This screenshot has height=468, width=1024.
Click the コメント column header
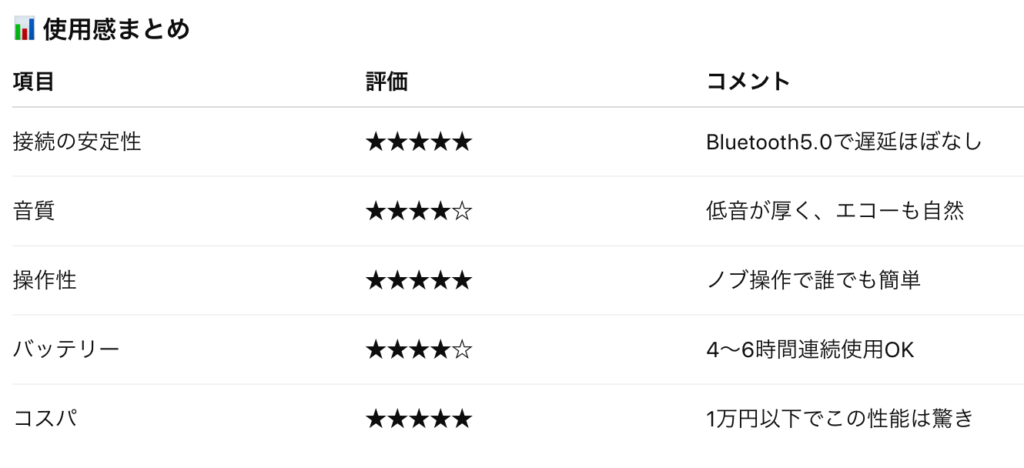pyautogui.click(x=747, y=82)
